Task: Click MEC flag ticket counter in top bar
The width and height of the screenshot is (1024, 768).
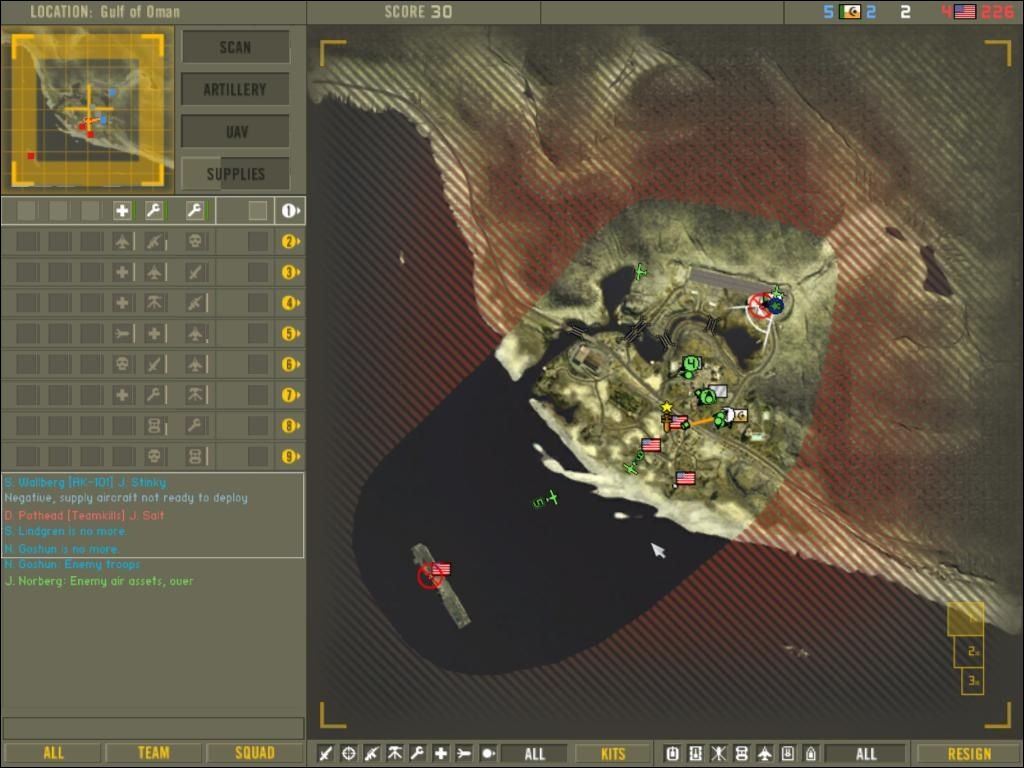Action: [x=850, y=12]
